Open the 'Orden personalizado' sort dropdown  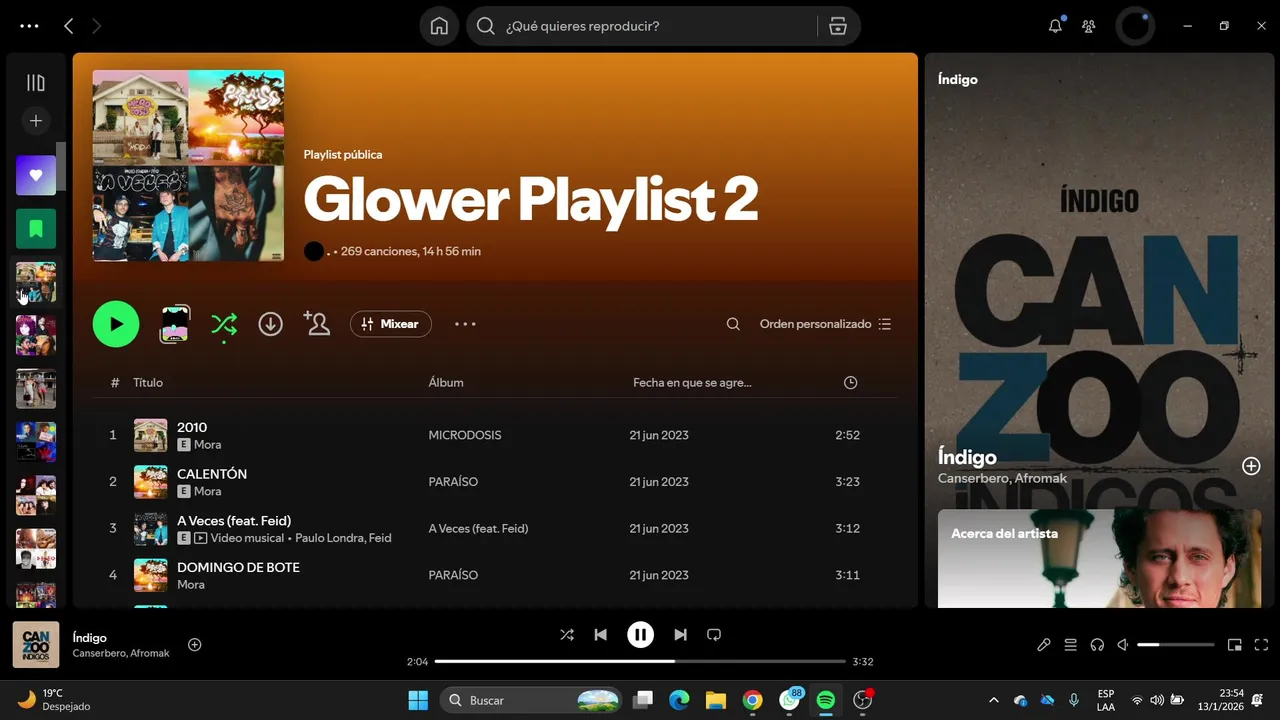coord(825,324)
